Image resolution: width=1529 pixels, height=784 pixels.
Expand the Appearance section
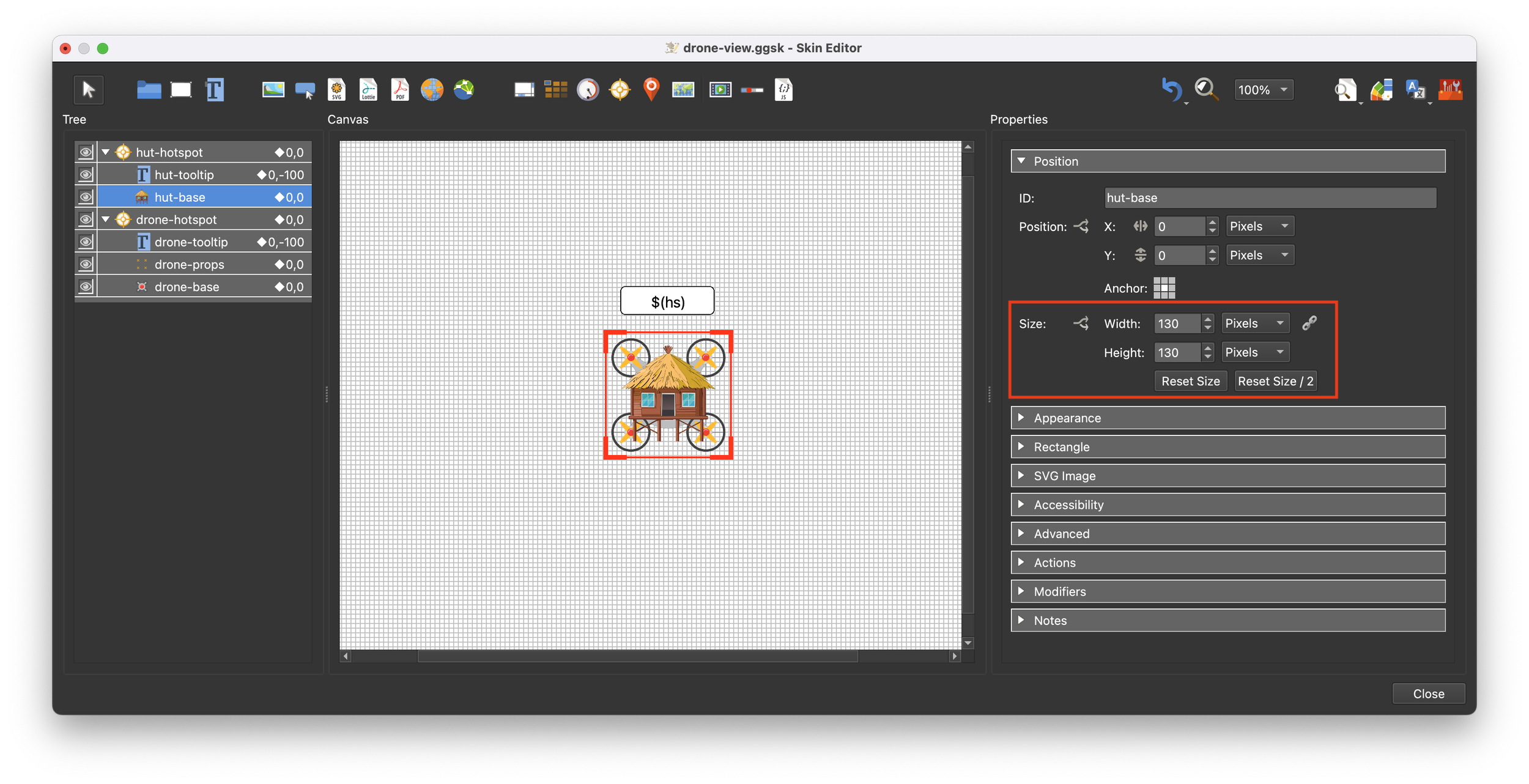[x=1067, y=418]
